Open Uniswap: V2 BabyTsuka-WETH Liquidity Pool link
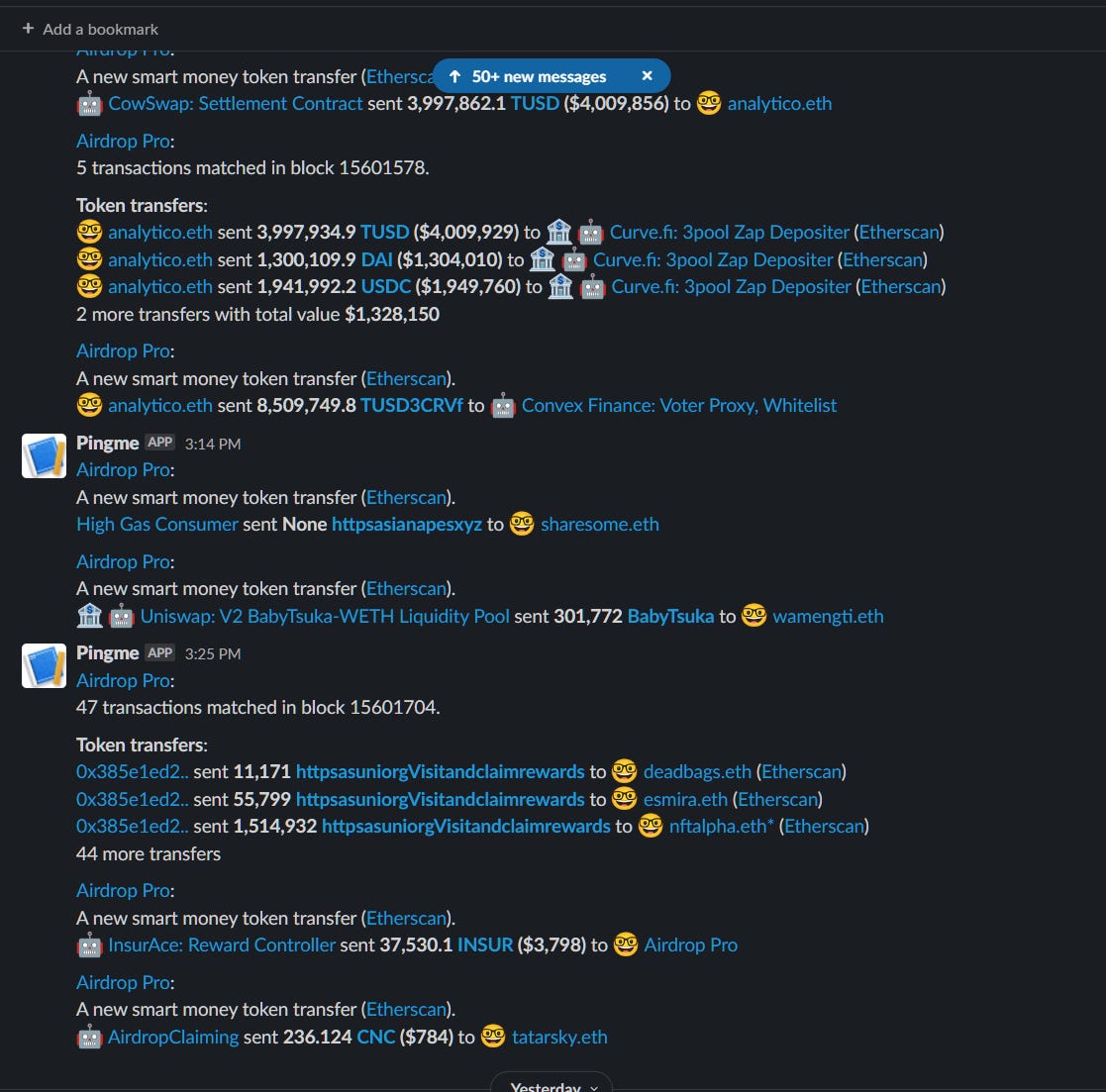Viewport: 1106px width, 1092px height. click(x=325, y=616)
